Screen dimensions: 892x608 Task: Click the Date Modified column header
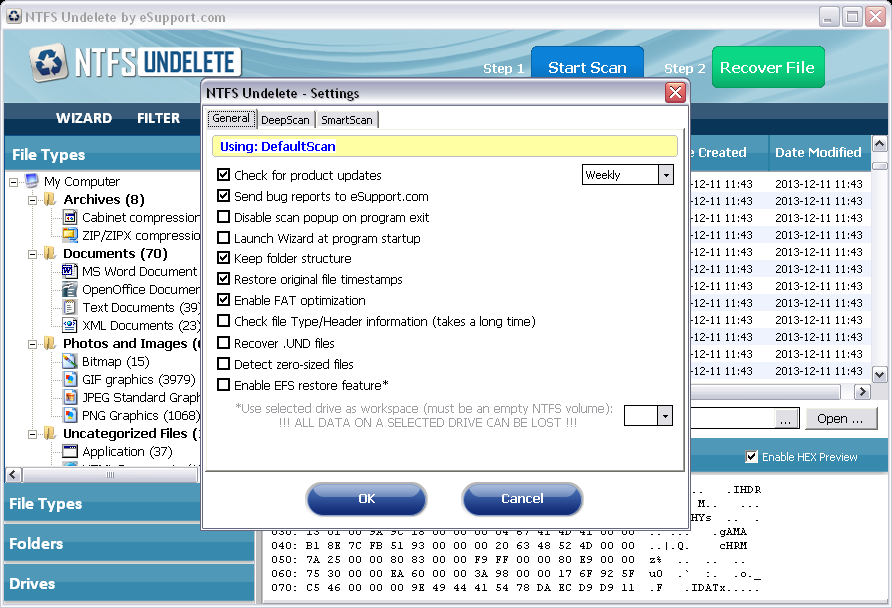(x=819, y=152)
